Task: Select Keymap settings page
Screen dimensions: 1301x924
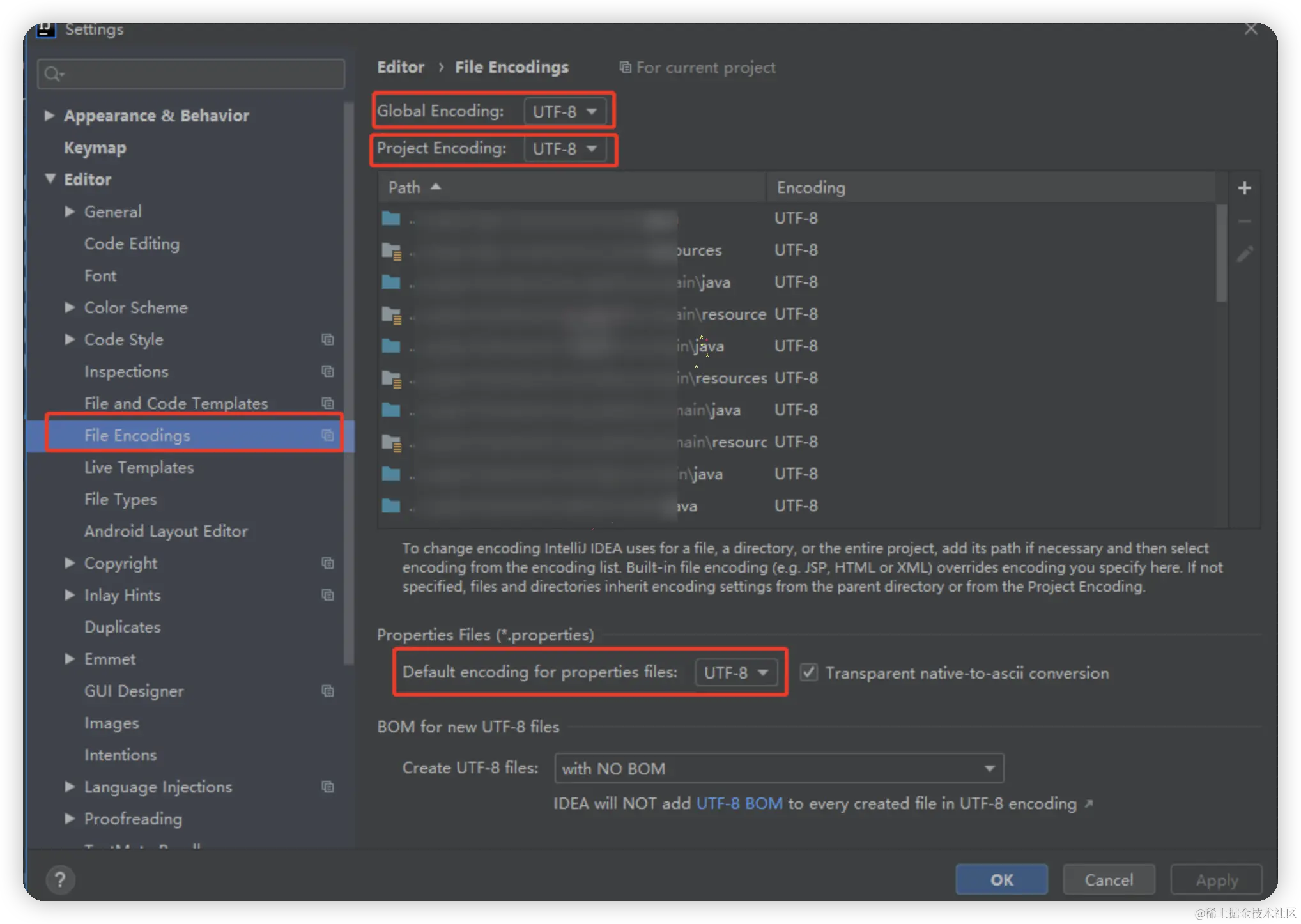Action: pyautogui.click(x=95, y=148)
